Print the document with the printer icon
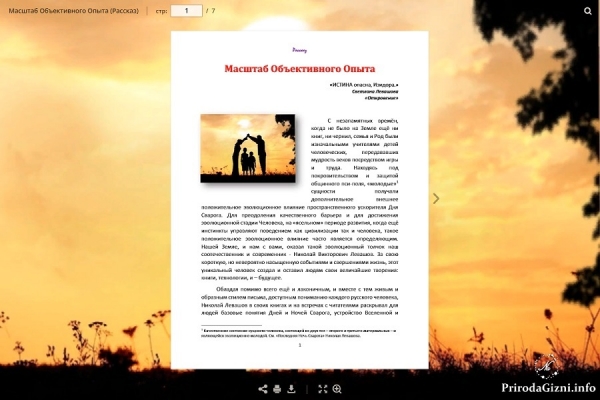The height and width of the screenshot is (400, 600). 277,389
